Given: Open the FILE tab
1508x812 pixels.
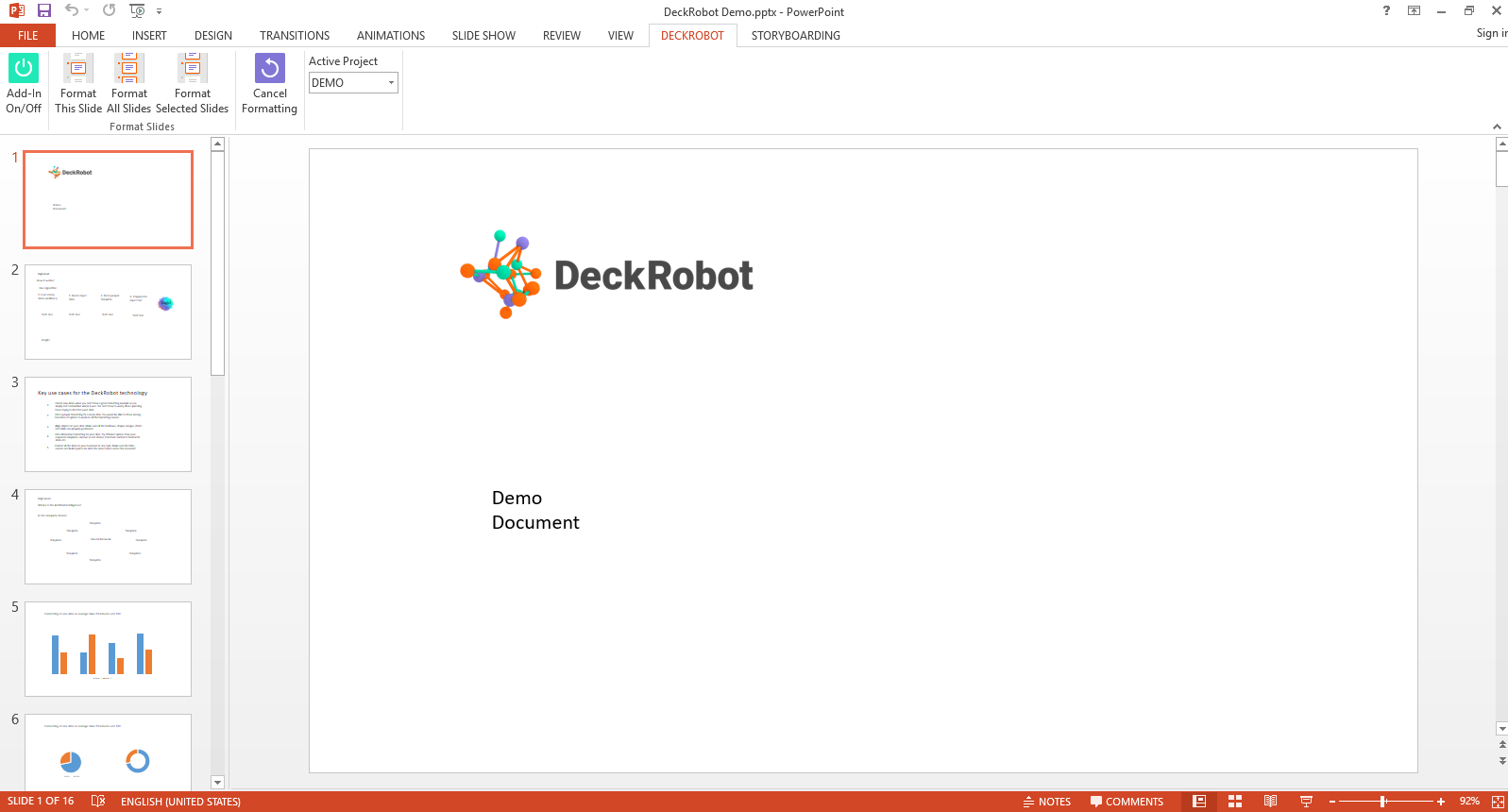Looking at the screenshot, I should point(28,36).
